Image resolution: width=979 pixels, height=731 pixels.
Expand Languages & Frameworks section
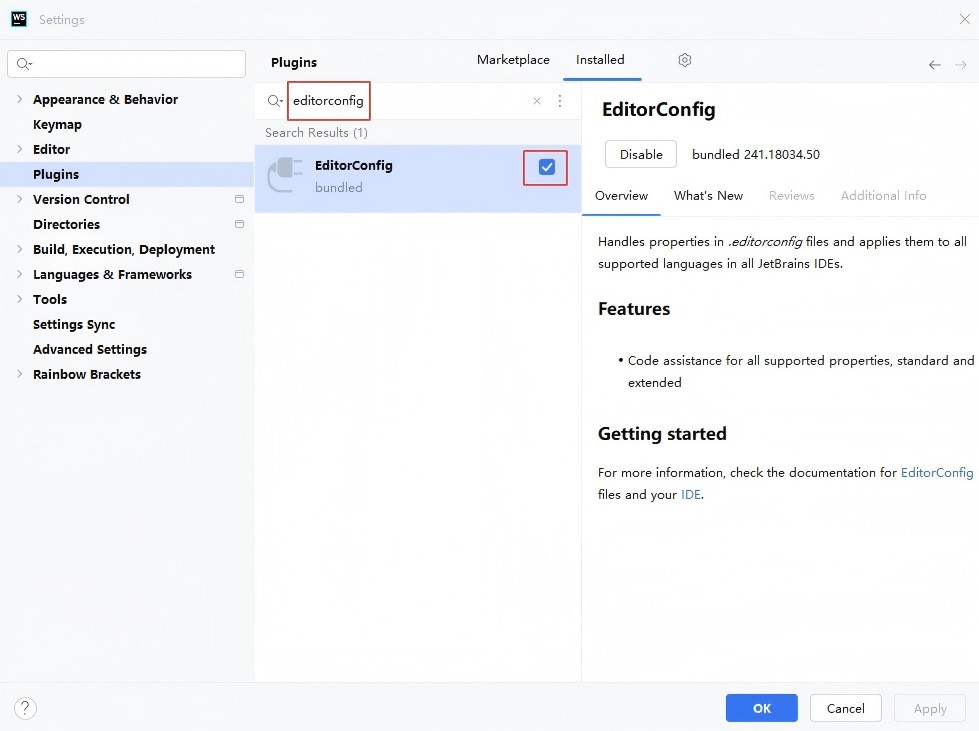pyautogui.click(x=19, y=274)
